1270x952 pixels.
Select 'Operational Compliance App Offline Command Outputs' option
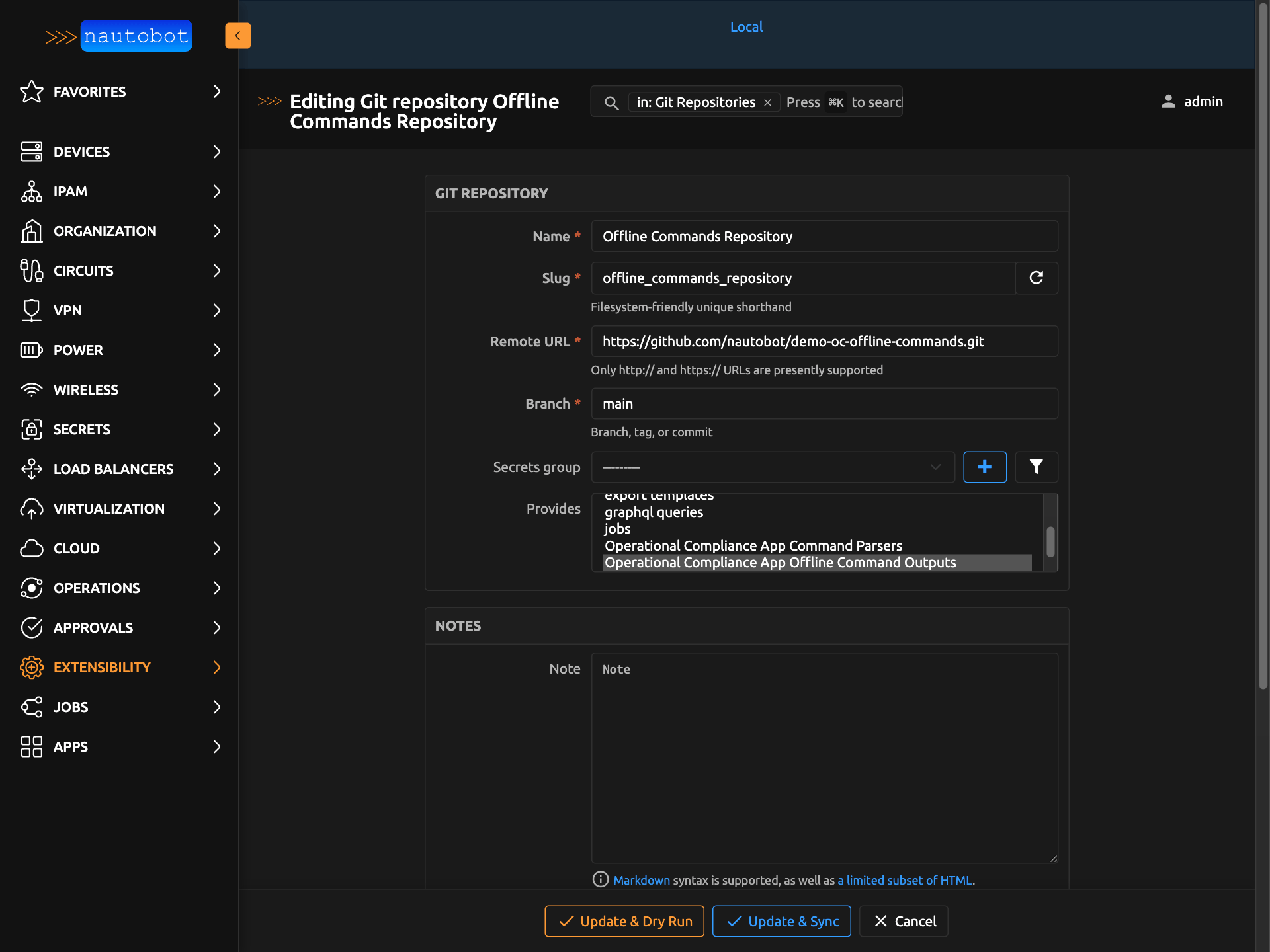tap(818, 563)
